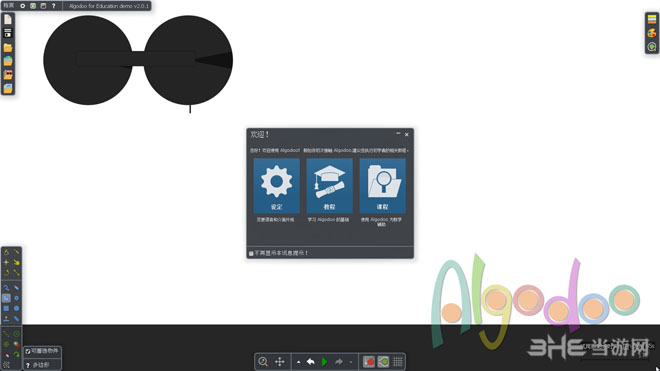
Task: Select the Scale tool
Action: (16, 272)
